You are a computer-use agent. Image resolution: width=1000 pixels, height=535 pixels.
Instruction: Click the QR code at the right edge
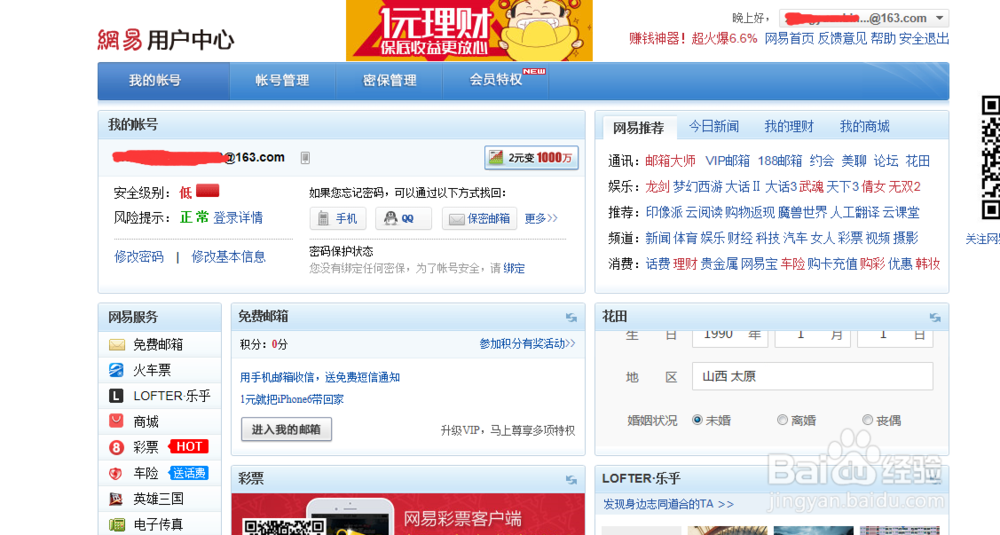(990, 157)
